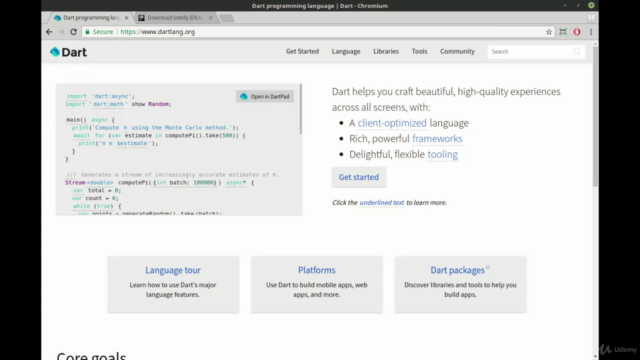This screenshot has height=360, width=640.
Task: Click the "Core goals" heading
Action: 91,356
